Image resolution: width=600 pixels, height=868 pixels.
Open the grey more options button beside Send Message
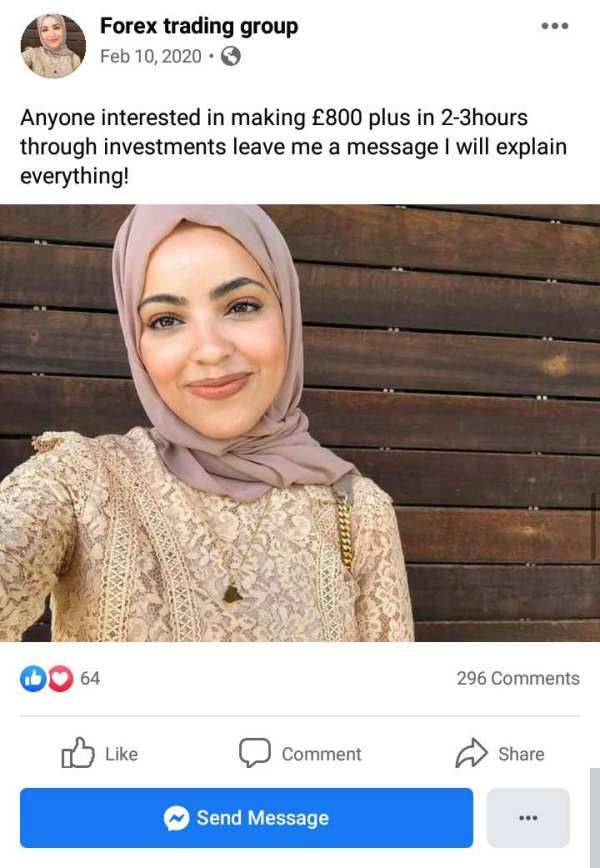click(528, 818)
